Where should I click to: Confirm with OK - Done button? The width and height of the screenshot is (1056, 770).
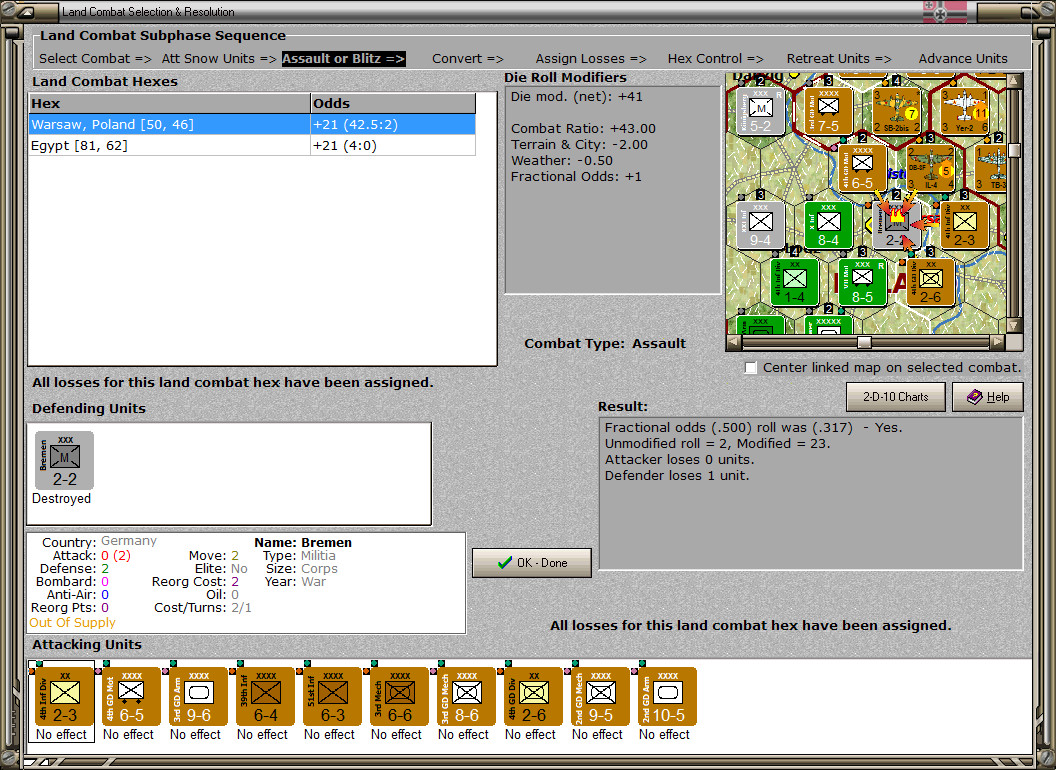[x=531, y=563]
